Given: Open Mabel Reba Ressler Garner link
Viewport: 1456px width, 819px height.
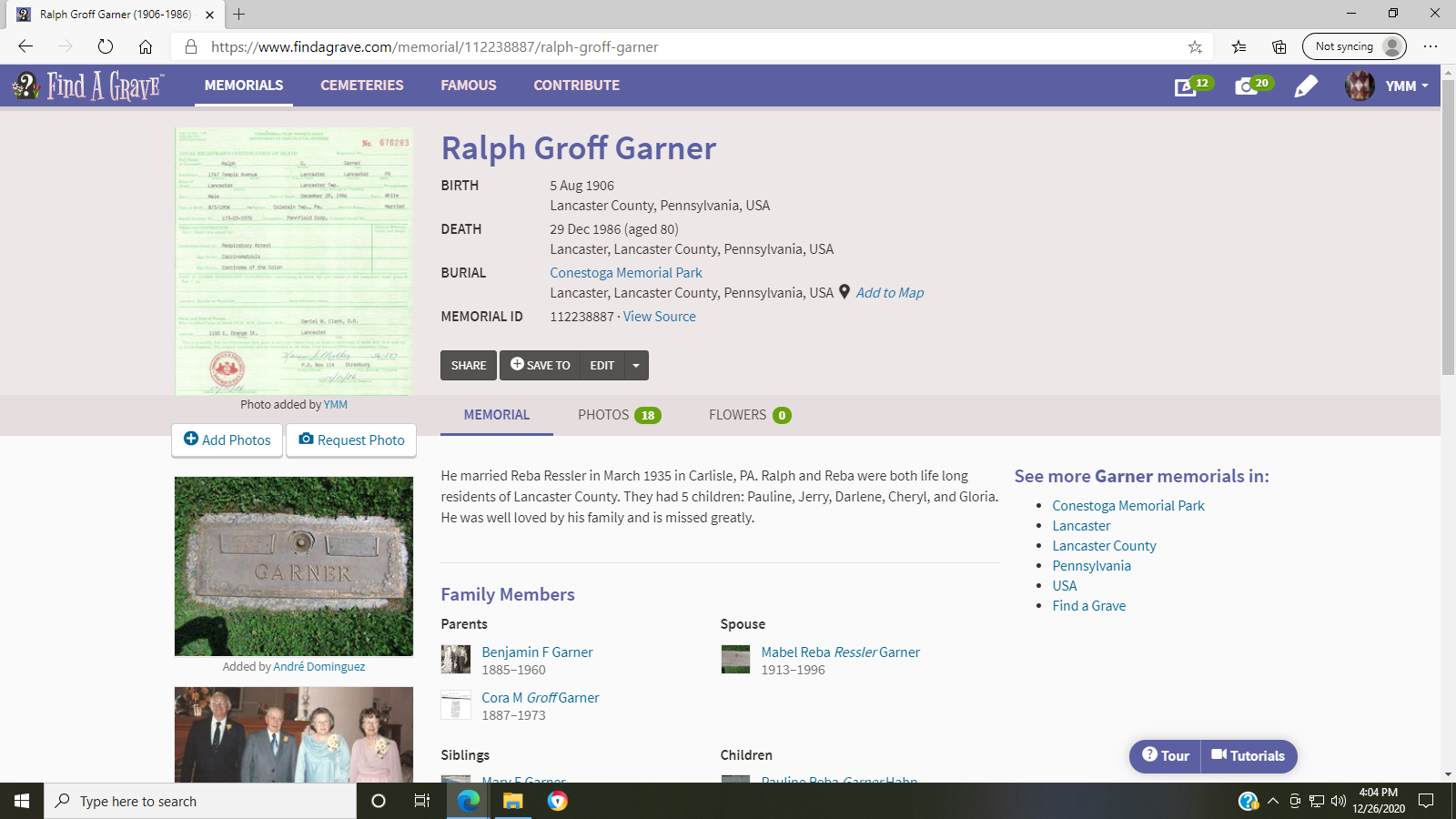Looking at the screenshot, I should (841, 652).
